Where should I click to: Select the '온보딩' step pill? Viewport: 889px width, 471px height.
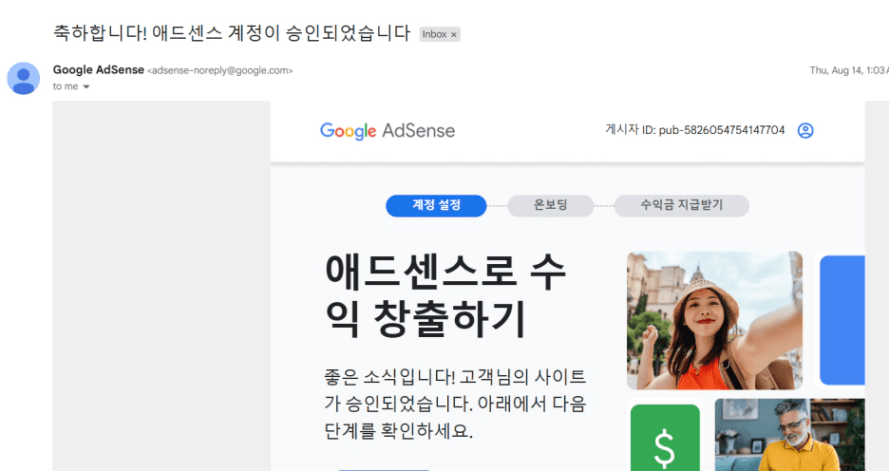(x=551, y=205)
